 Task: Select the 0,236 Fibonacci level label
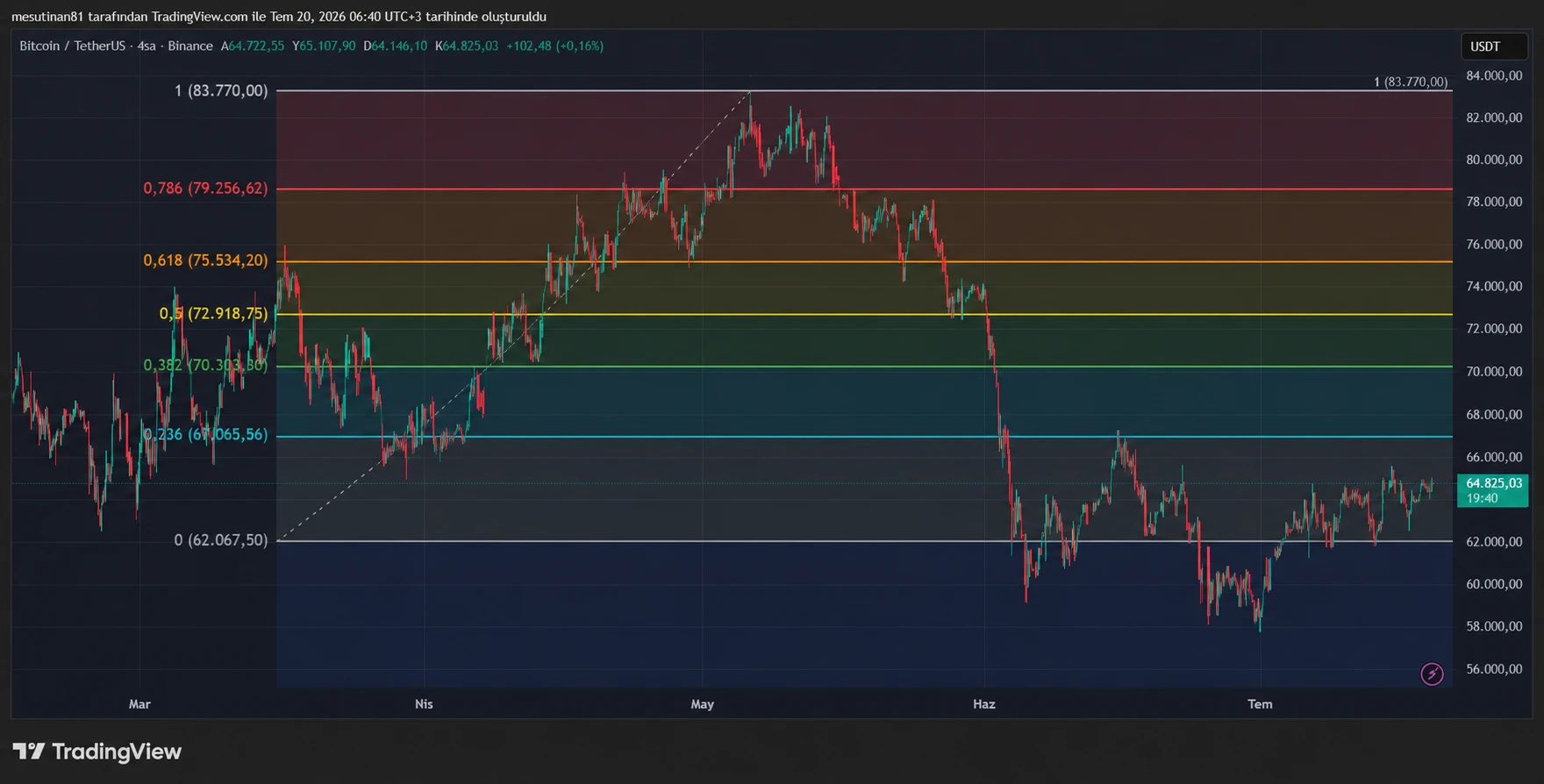[x=205, y=434]
